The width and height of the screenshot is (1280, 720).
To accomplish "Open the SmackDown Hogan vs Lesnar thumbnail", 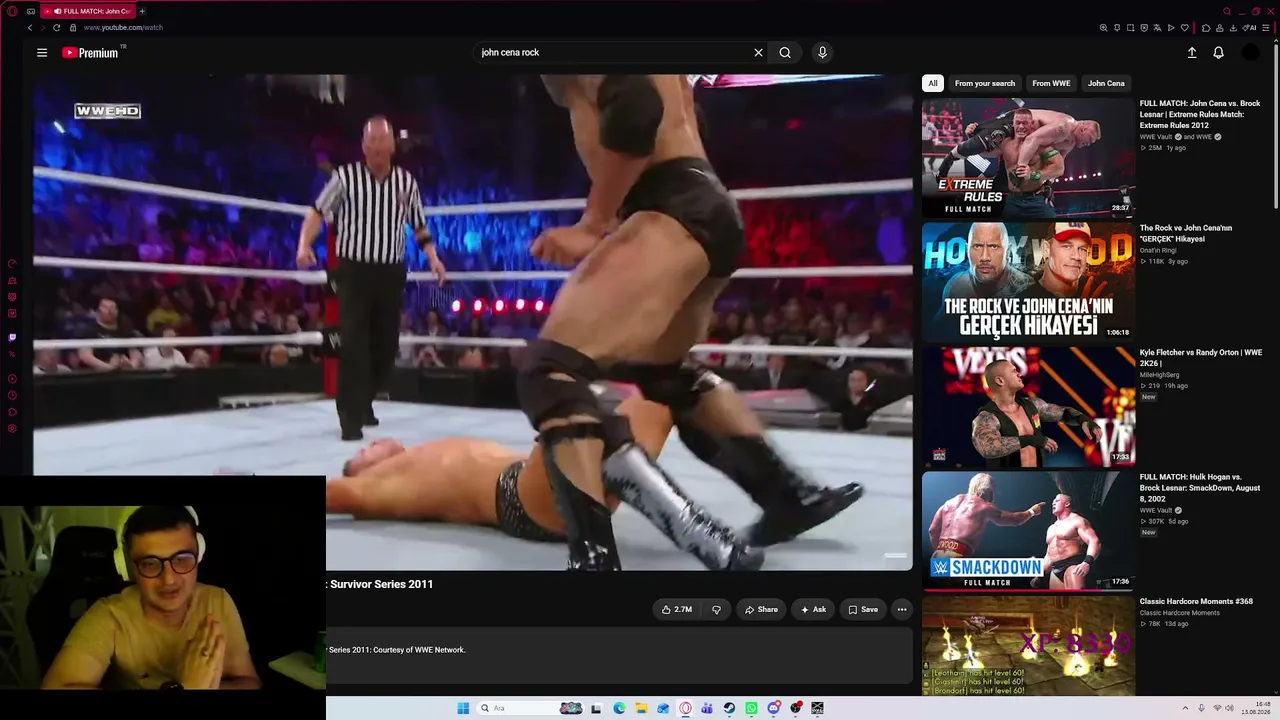I will click(x=1028, y=531).
